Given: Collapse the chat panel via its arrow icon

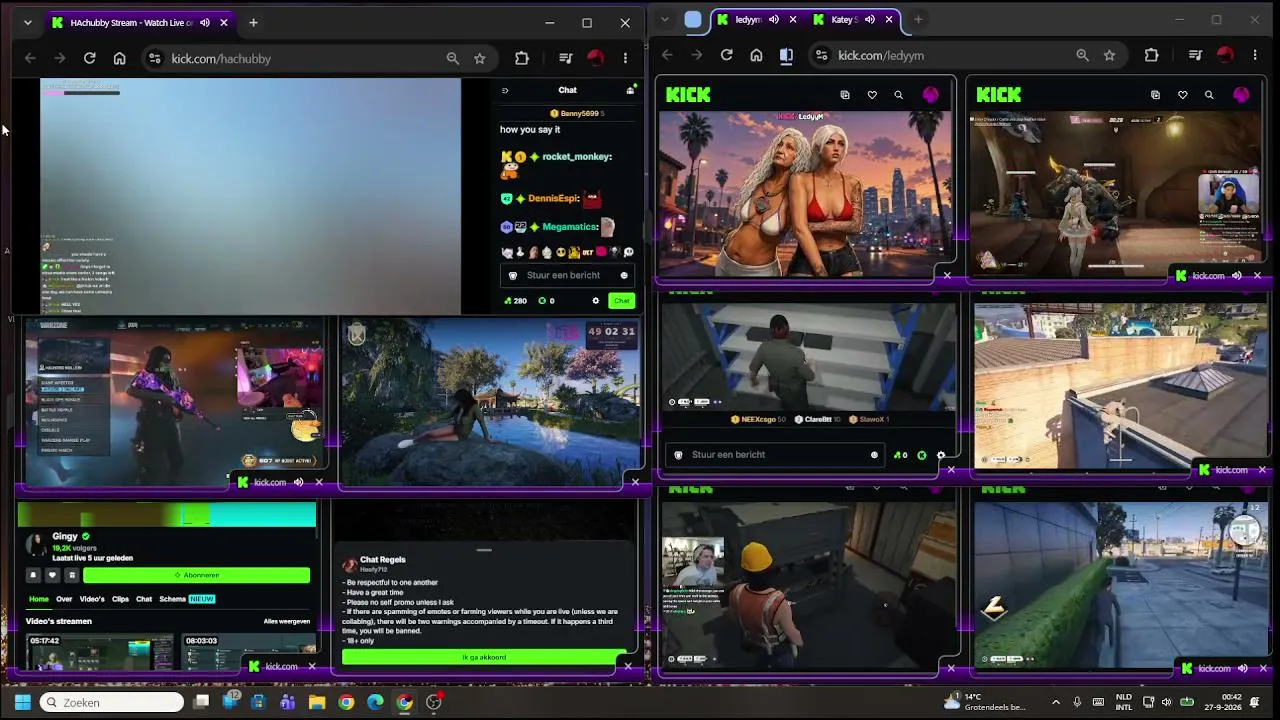Looking at the screenshot, I should pyautogui.click(x=505, y=90).
